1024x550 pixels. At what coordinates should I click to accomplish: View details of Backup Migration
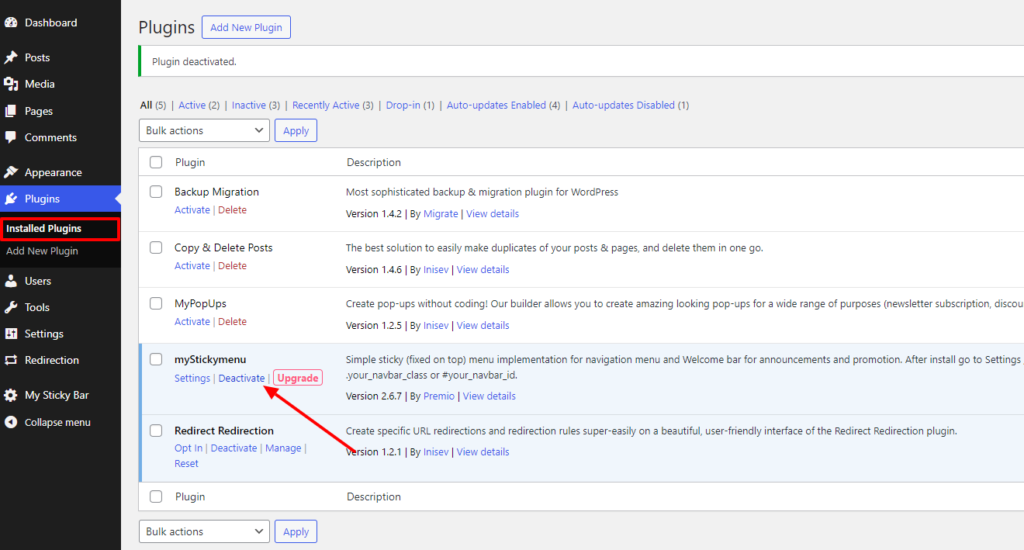pyautogui.click(x=492, y=214)
